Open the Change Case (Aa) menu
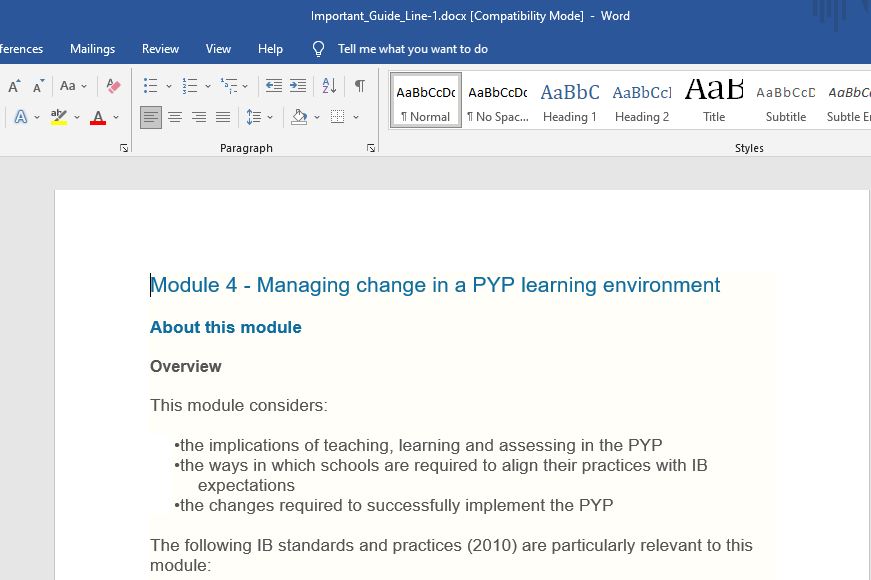The width and height of the screenshot is (871, 580). [73, 86]
